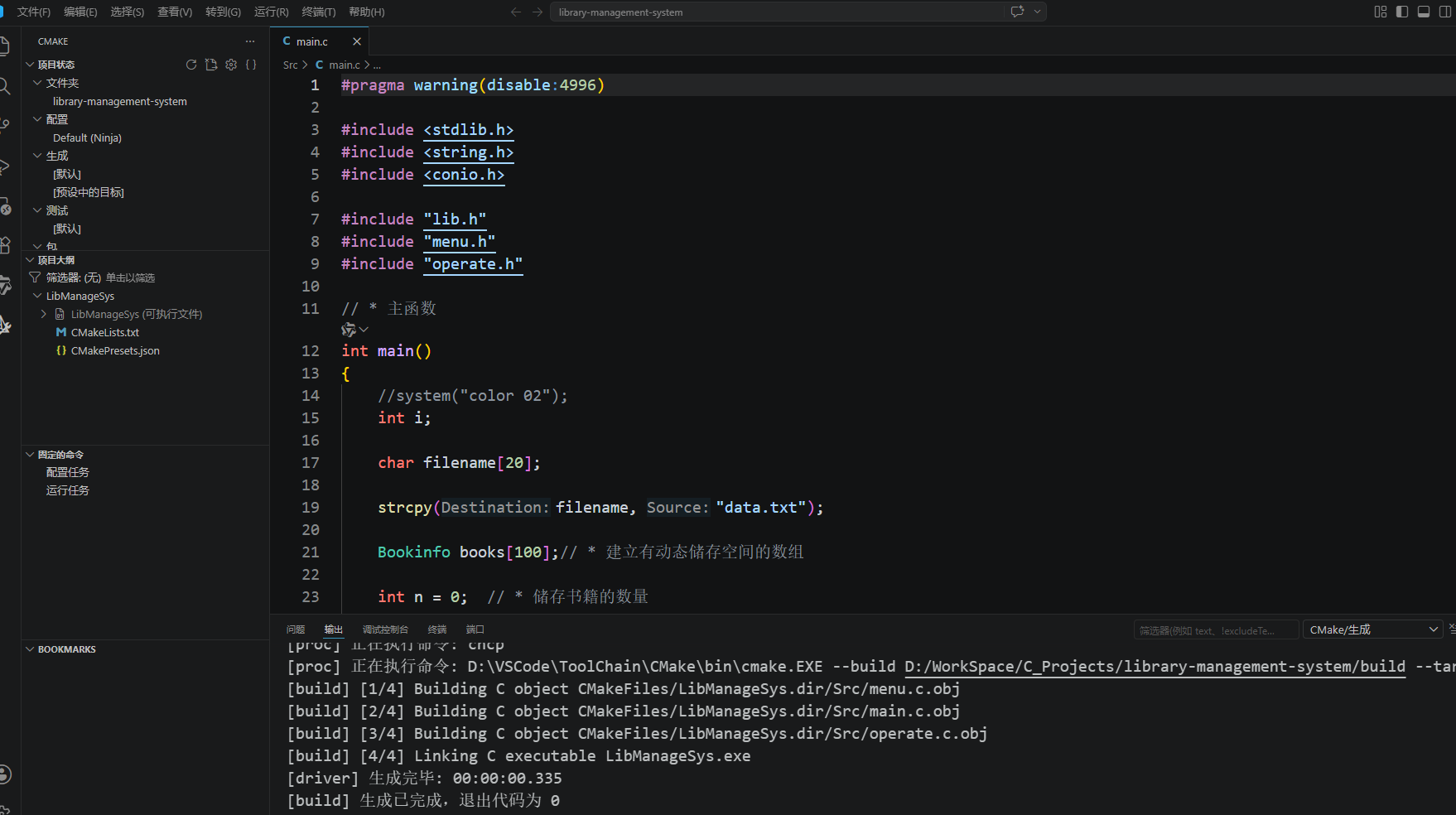
Task: Open CMakePresets.json in project outline
Action: (115, 350)
